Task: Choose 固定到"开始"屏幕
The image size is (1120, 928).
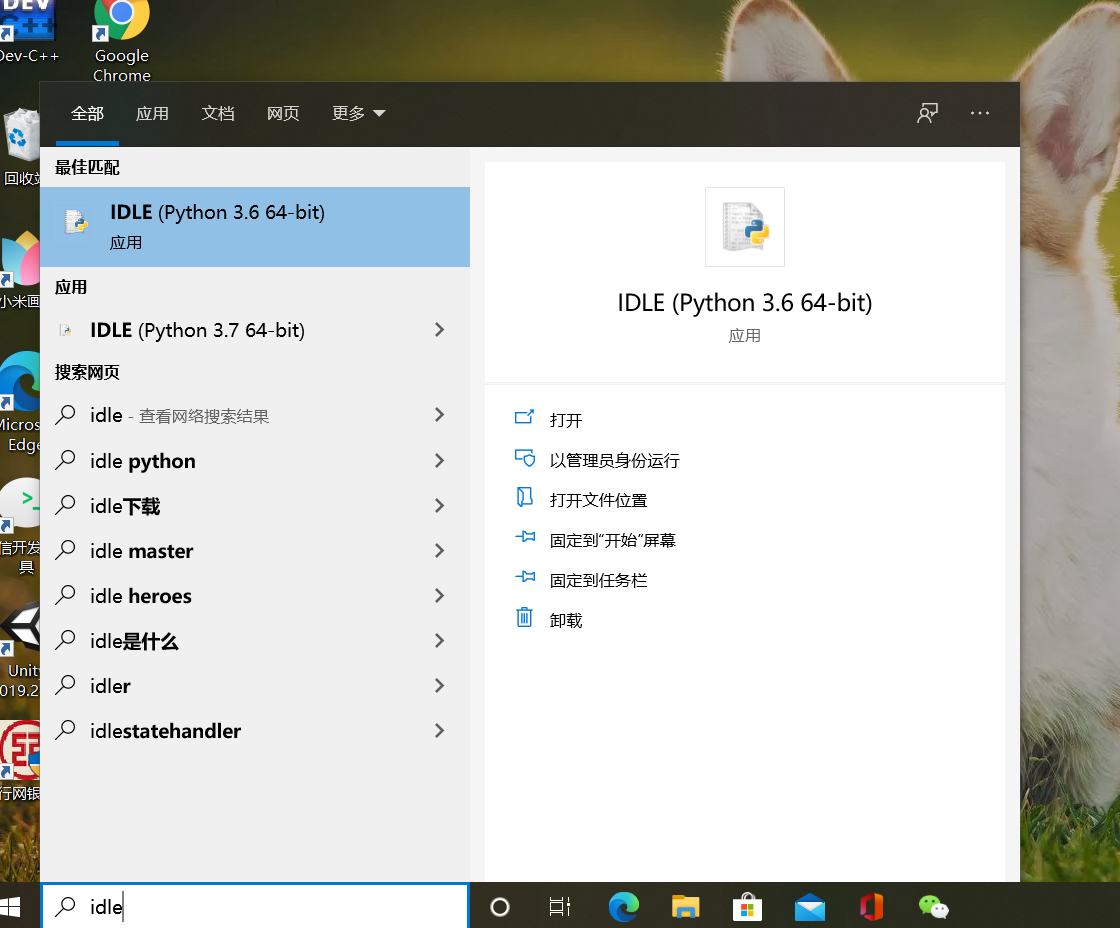Action: pyautogui.click(x=612, y=540)
